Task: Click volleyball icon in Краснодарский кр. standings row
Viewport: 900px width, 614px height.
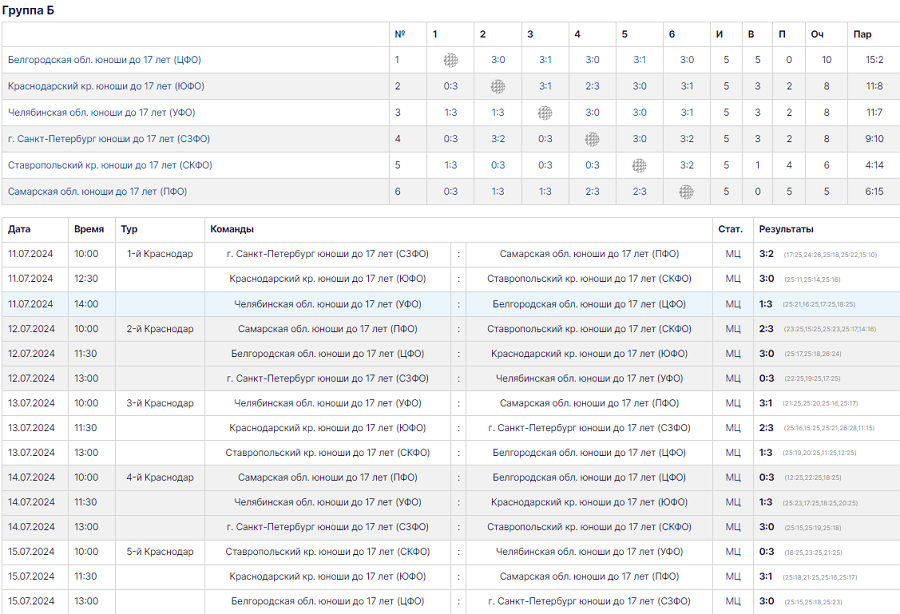Action: (498, 87)
